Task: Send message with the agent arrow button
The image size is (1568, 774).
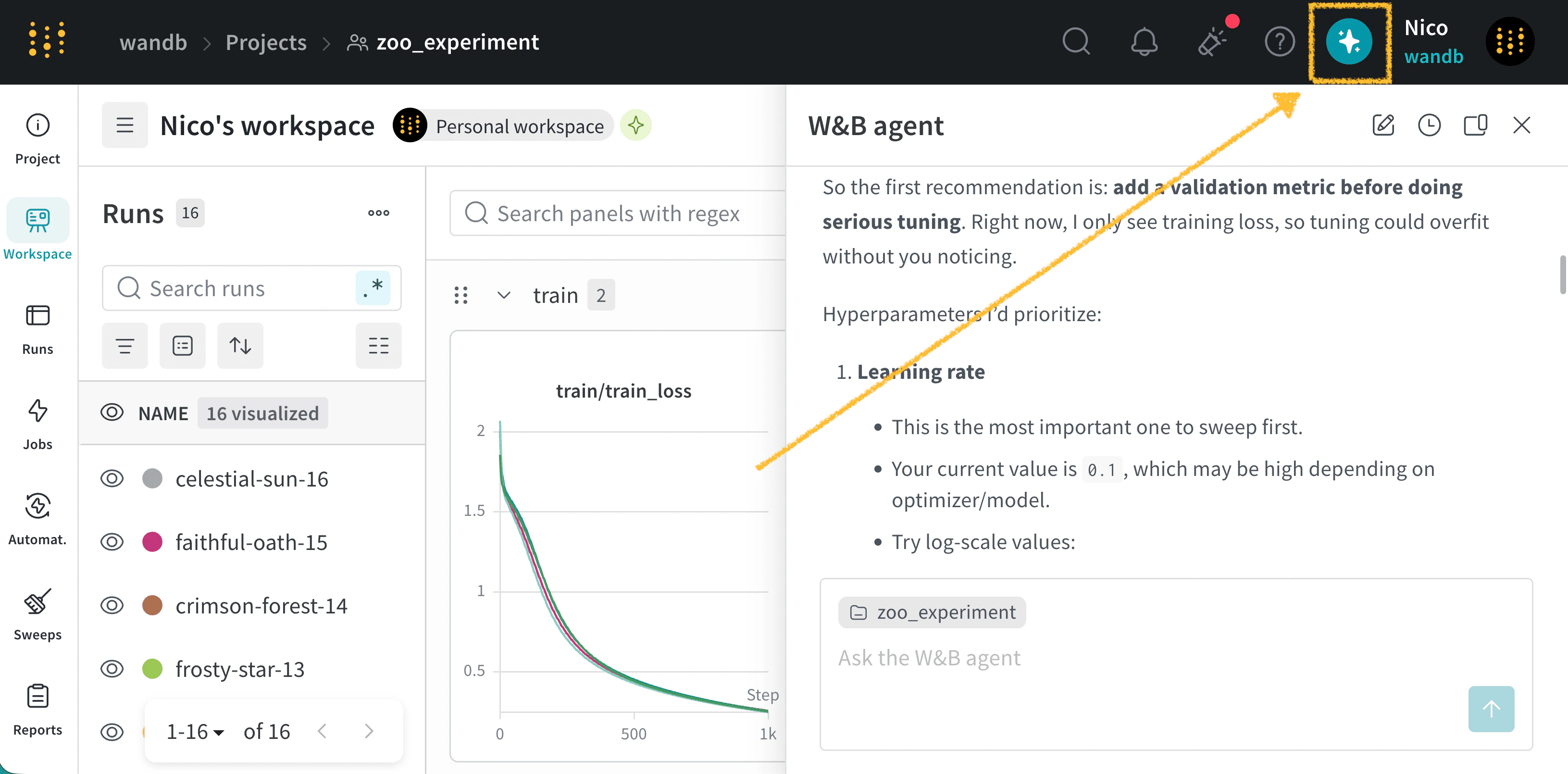Action: (x=1491, y=709)
